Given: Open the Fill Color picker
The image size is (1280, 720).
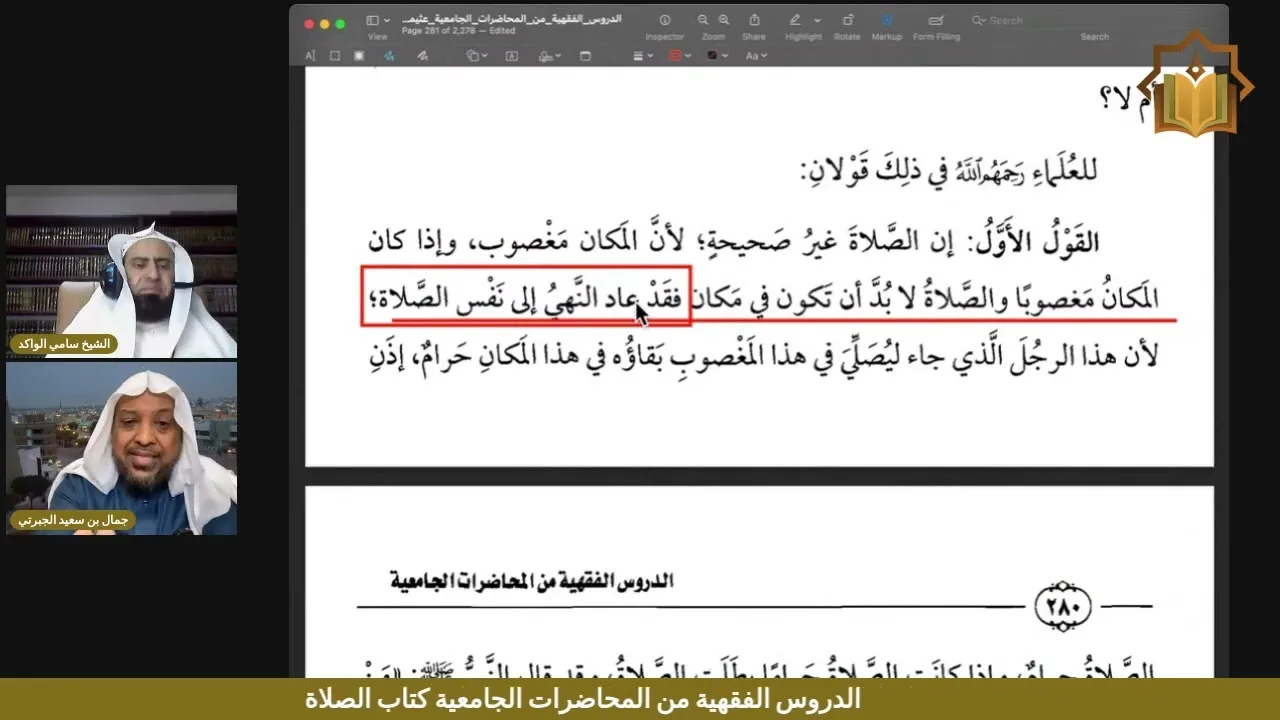Looking at the screenshot, I should [716, 56].
